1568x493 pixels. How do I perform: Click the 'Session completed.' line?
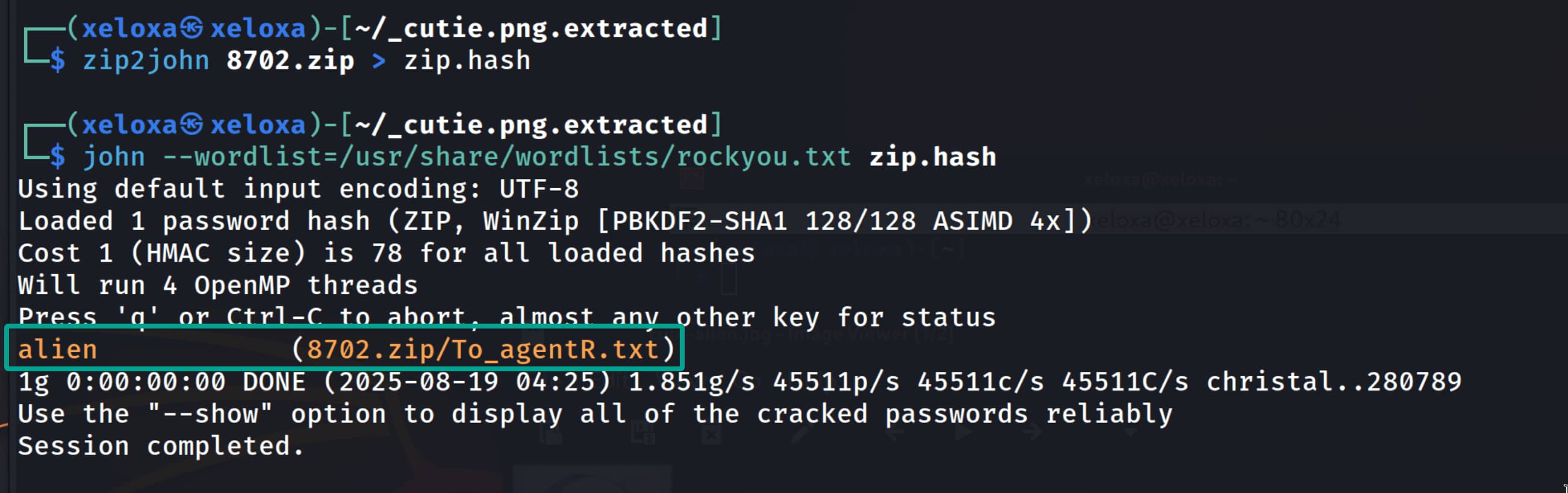tap(161, 446)
